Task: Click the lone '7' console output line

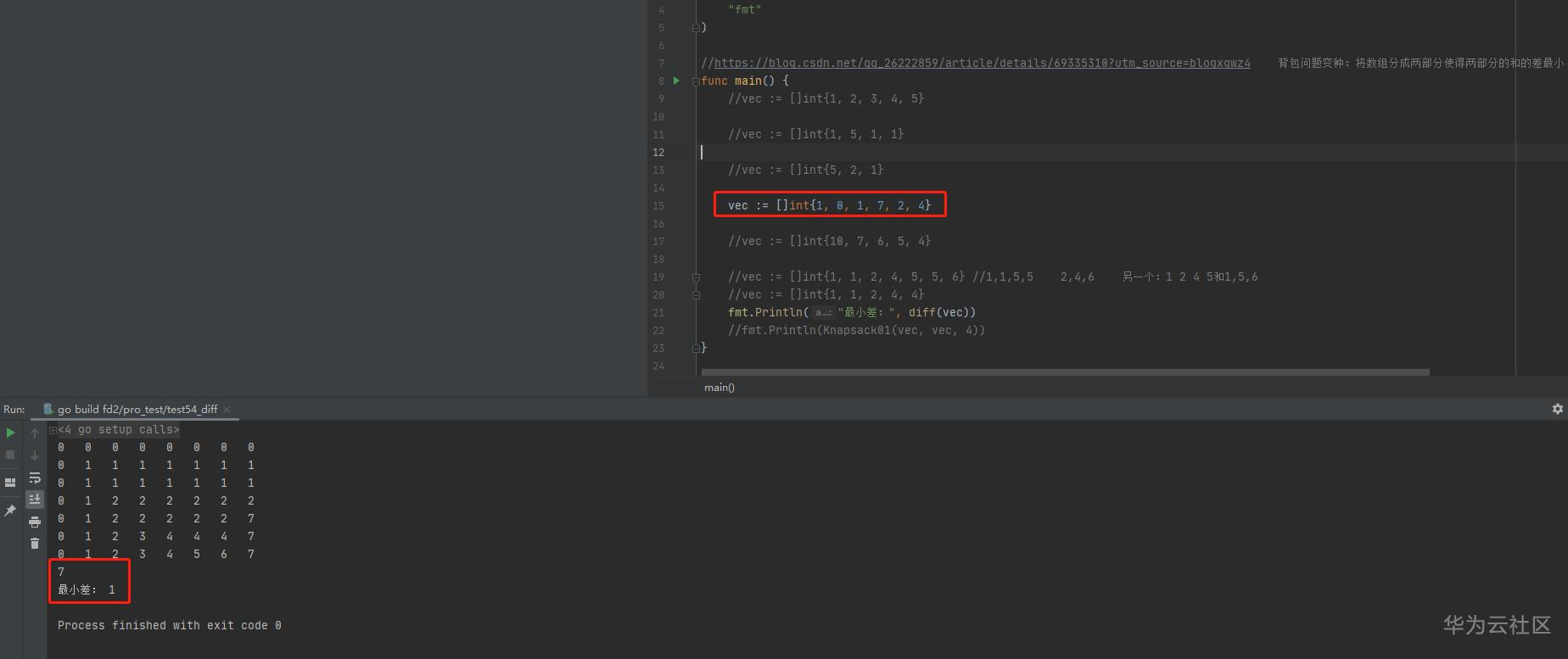Action: pos(61,572)
